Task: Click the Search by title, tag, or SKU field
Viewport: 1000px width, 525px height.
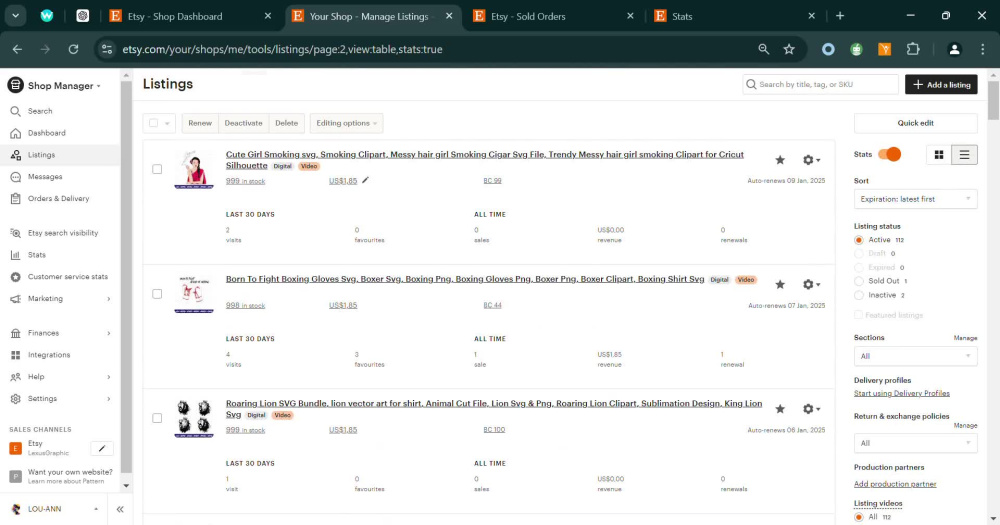Action: click(x=820, y=84)
